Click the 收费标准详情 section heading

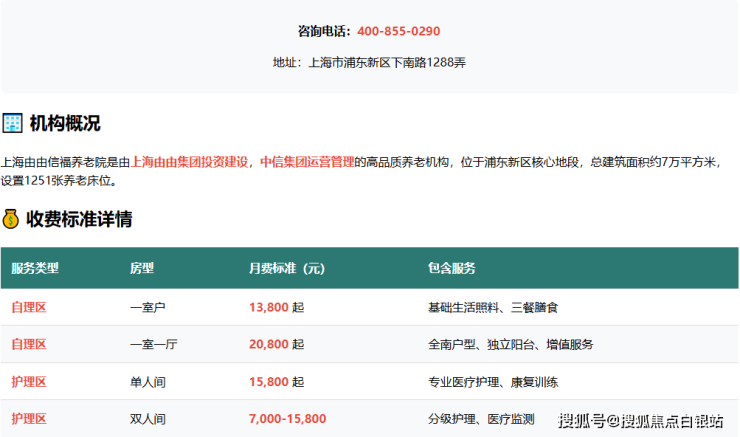point(80,219)
